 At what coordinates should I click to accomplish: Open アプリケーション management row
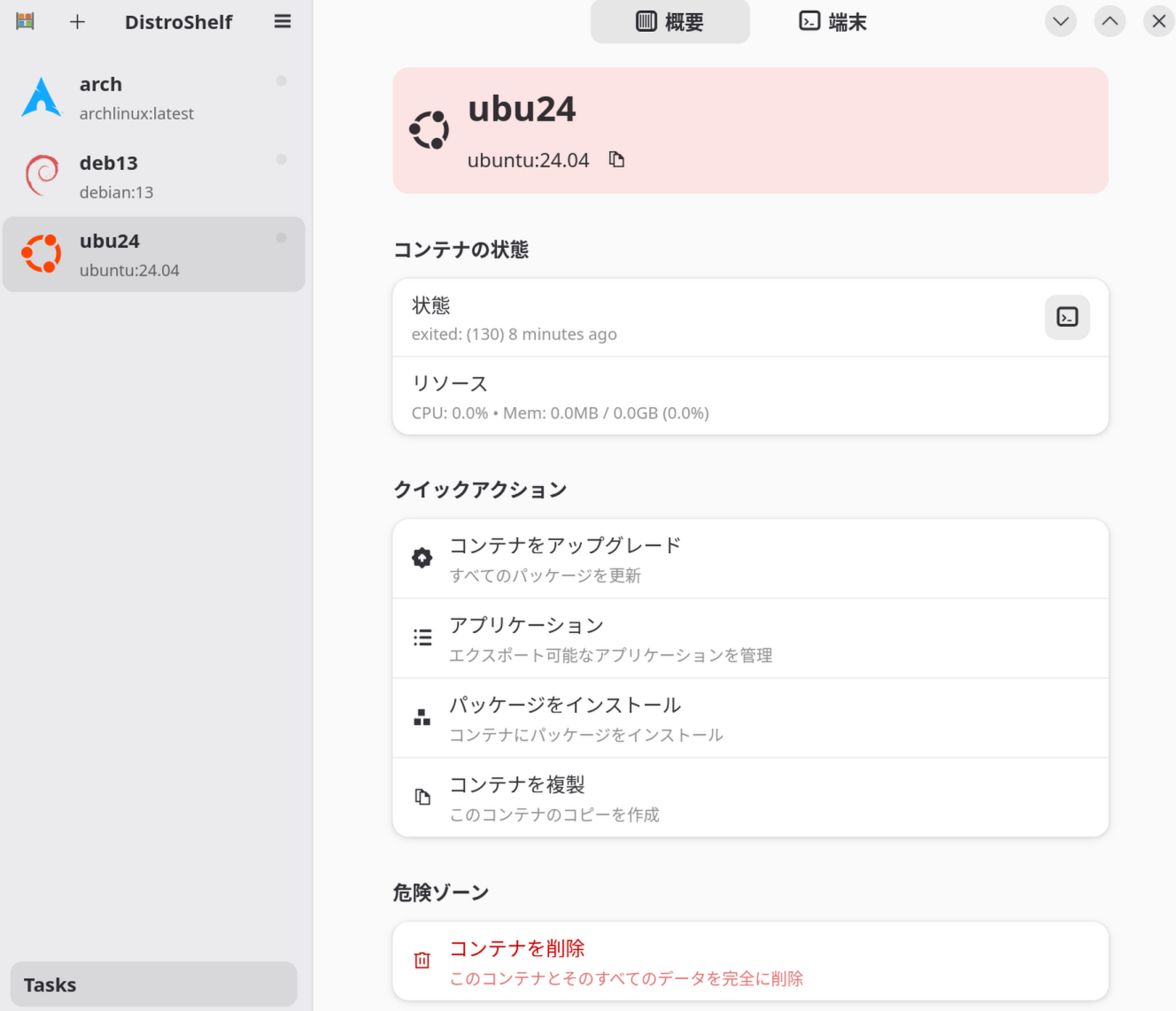tap(751, 638)
